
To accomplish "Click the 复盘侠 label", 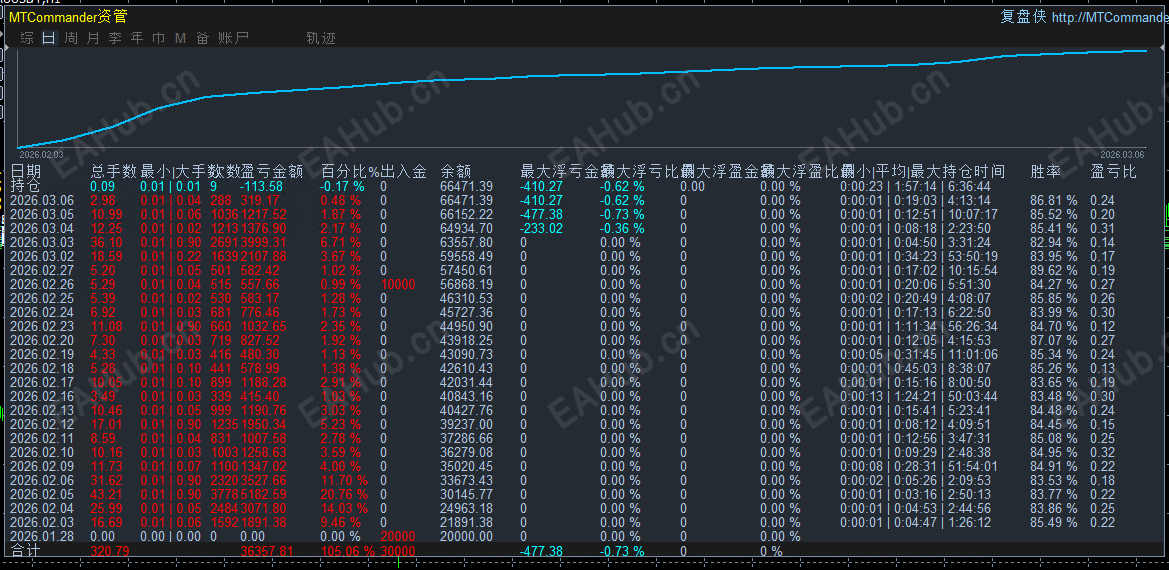I will pos(1023,16).
